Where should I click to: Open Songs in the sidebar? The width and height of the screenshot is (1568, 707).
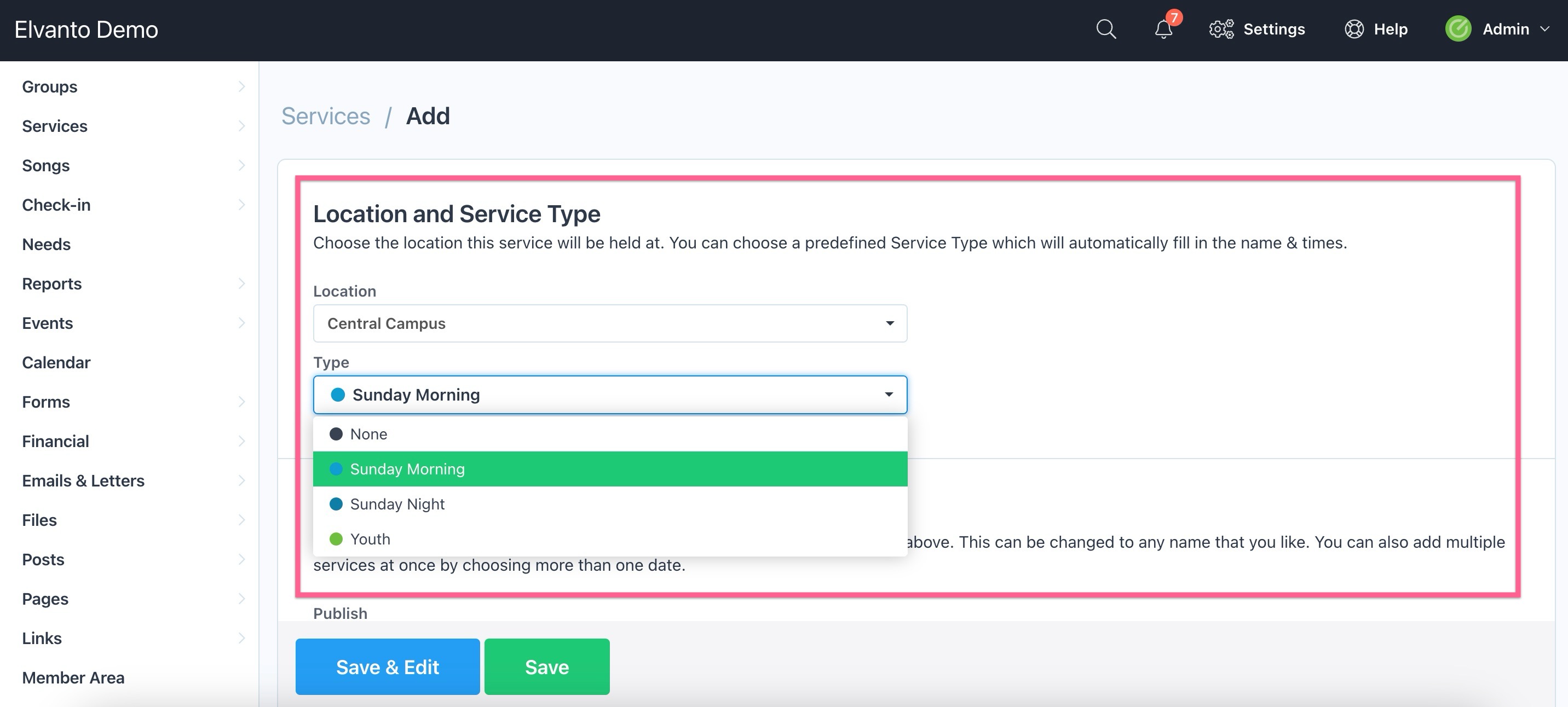45,165
